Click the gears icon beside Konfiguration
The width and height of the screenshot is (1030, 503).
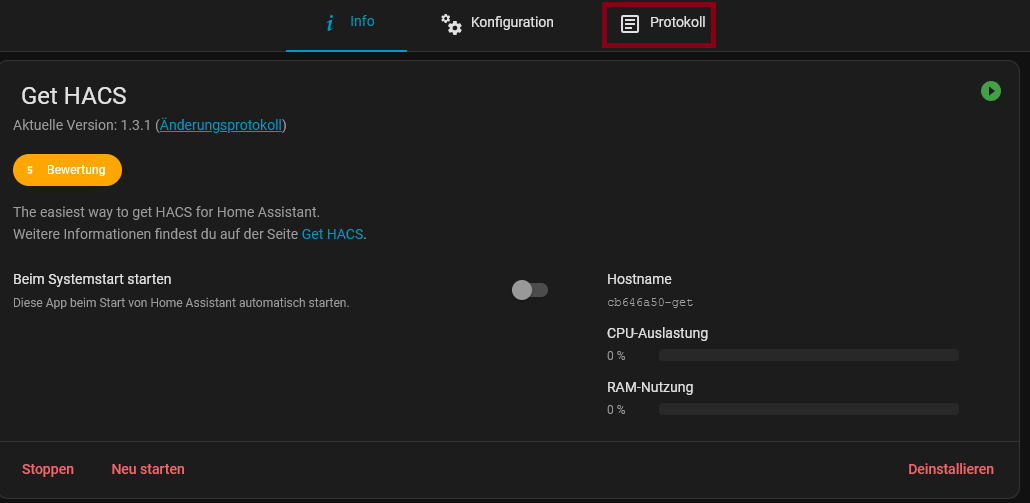pos(452,24)
